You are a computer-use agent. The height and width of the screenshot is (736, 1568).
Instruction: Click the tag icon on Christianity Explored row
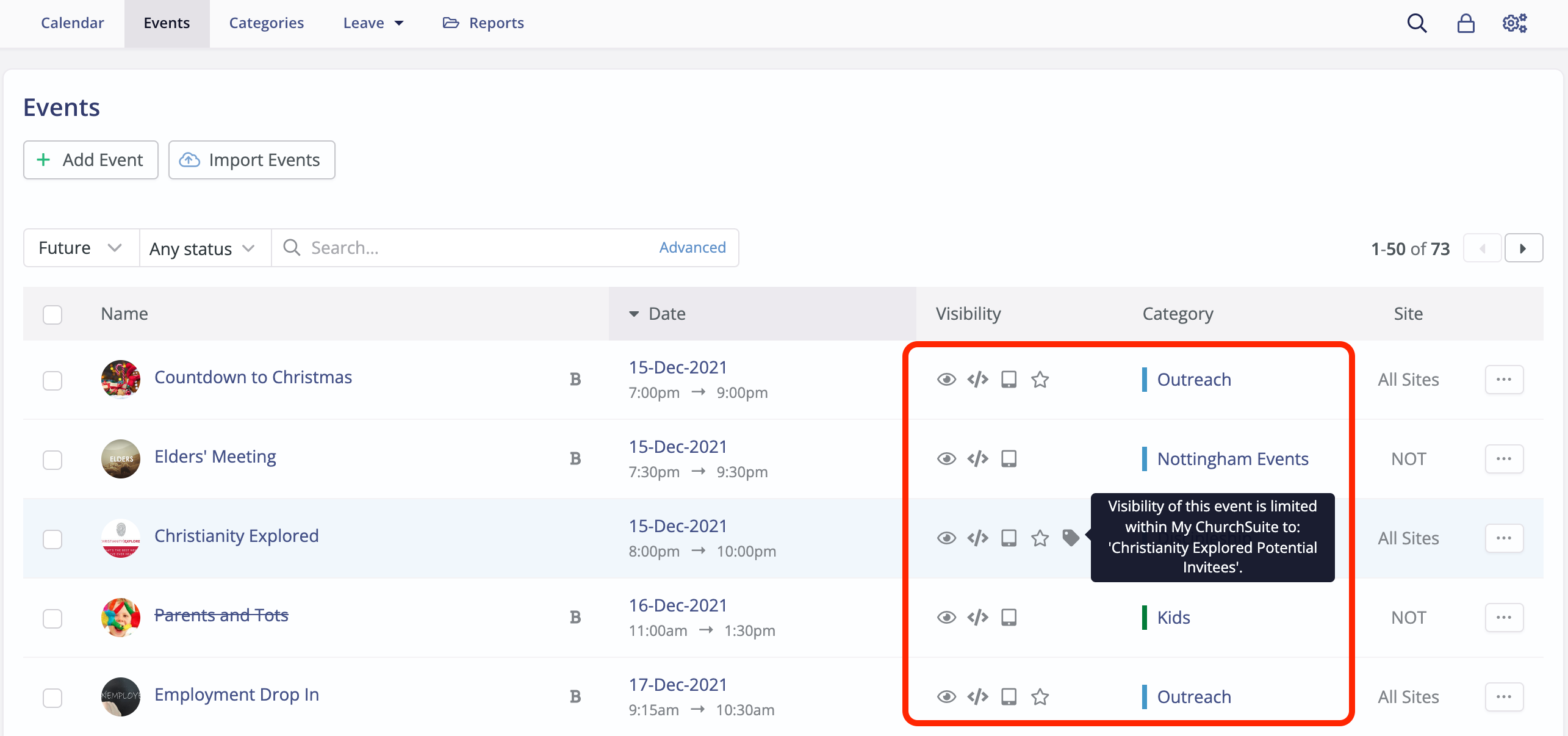(x=1071, y=538)
